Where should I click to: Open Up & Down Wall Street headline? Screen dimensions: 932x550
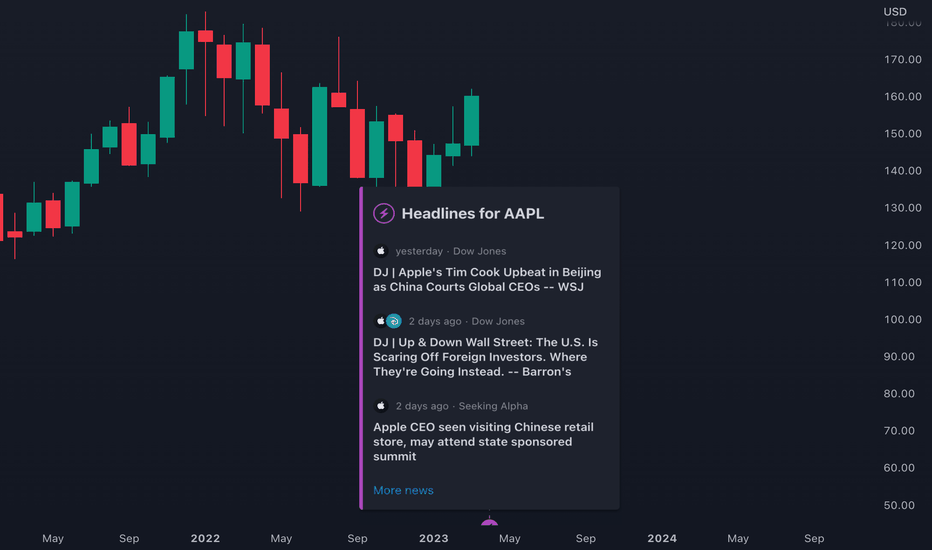pyautogui.click(x=486, y=357)
